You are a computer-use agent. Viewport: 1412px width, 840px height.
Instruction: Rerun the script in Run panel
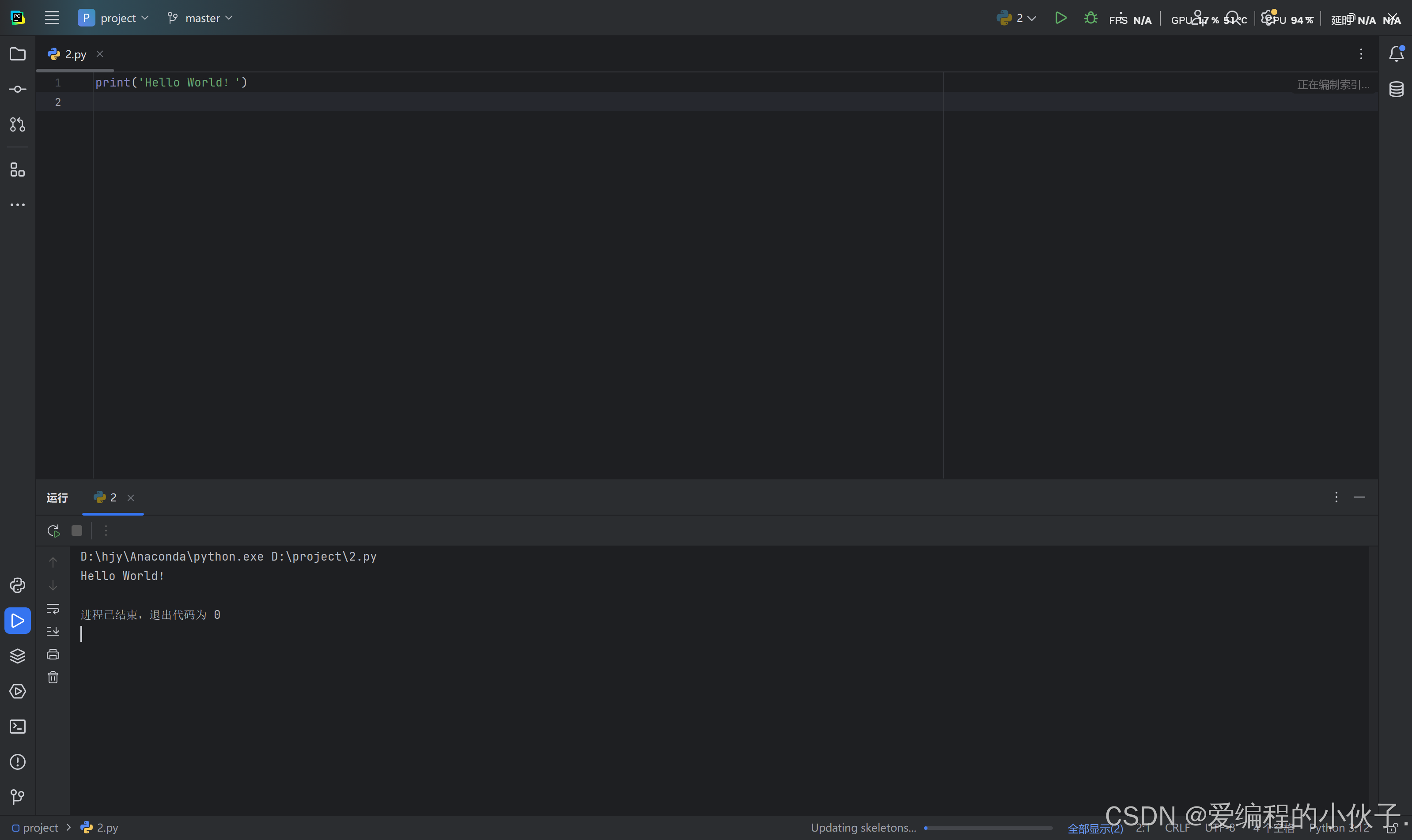pyautogui.click(x=53, y=531)
